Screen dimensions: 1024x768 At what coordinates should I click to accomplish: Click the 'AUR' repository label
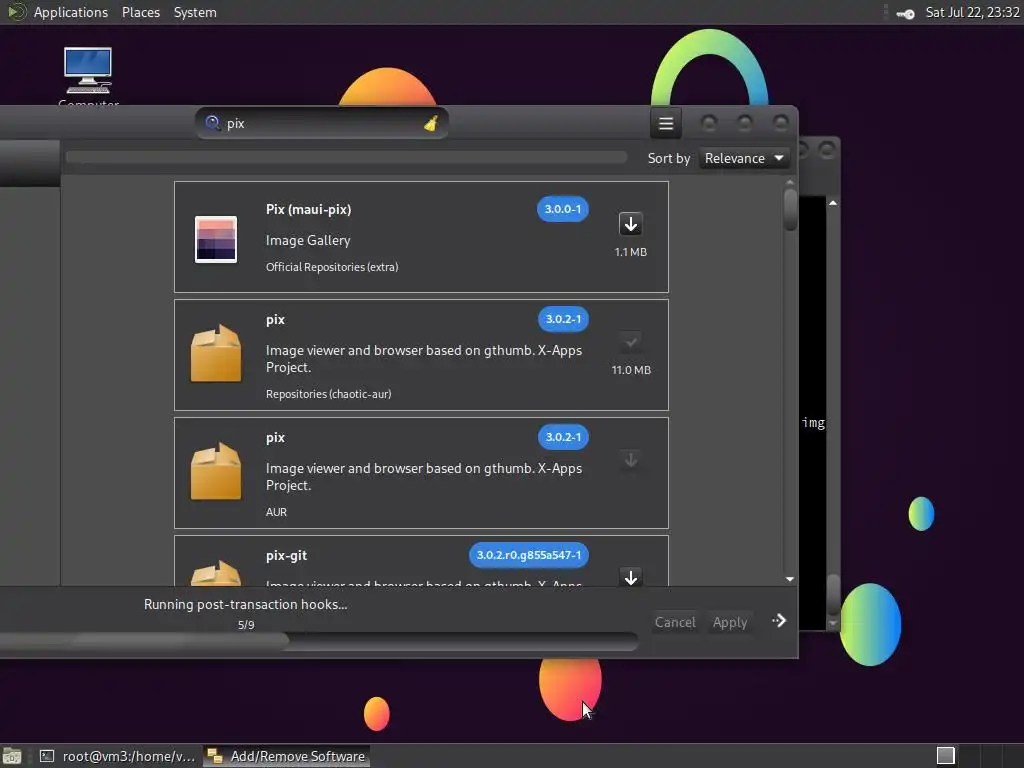(x=276, y=512)
